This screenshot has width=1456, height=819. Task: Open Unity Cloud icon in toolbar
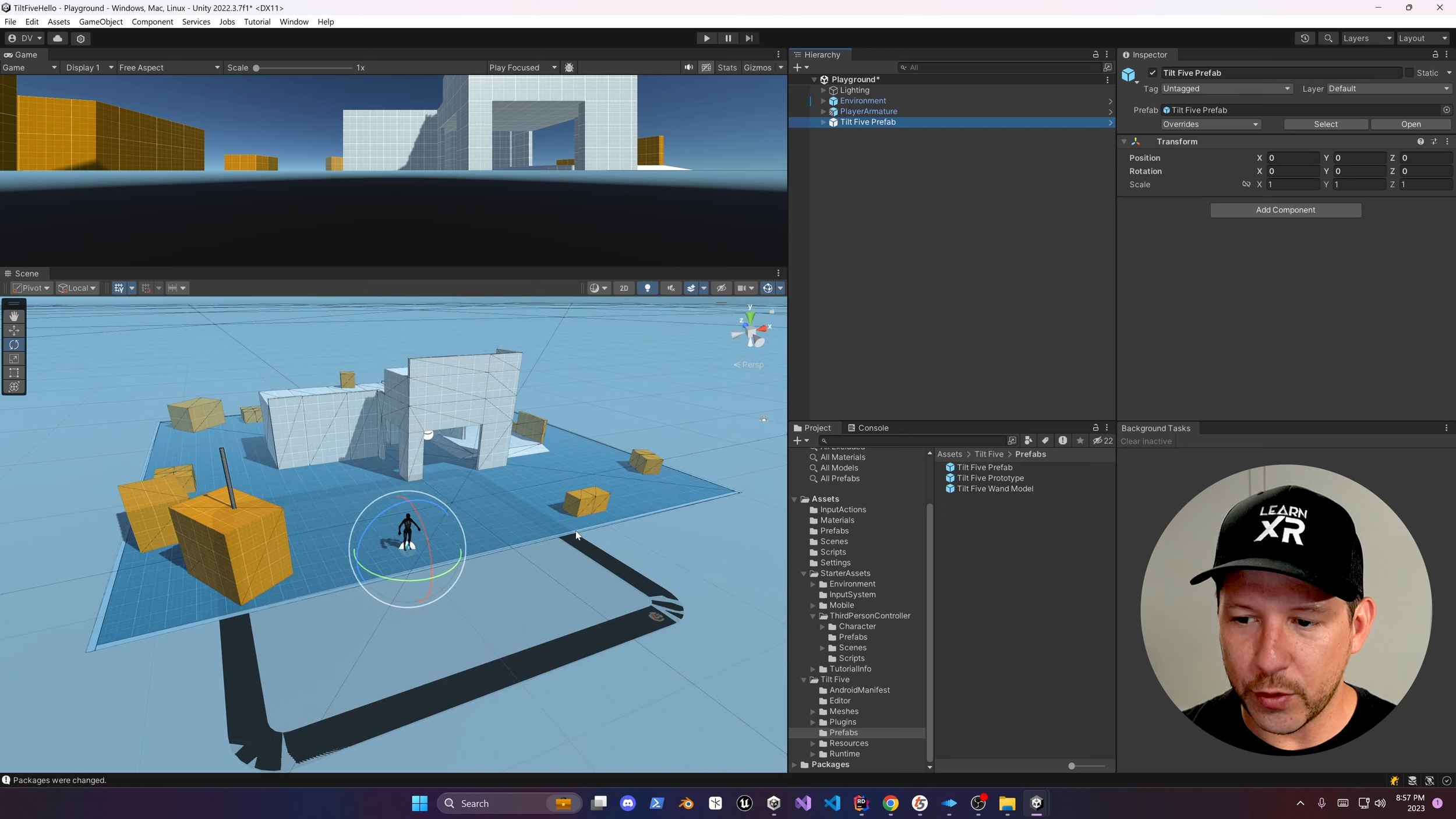coord(58,38)
